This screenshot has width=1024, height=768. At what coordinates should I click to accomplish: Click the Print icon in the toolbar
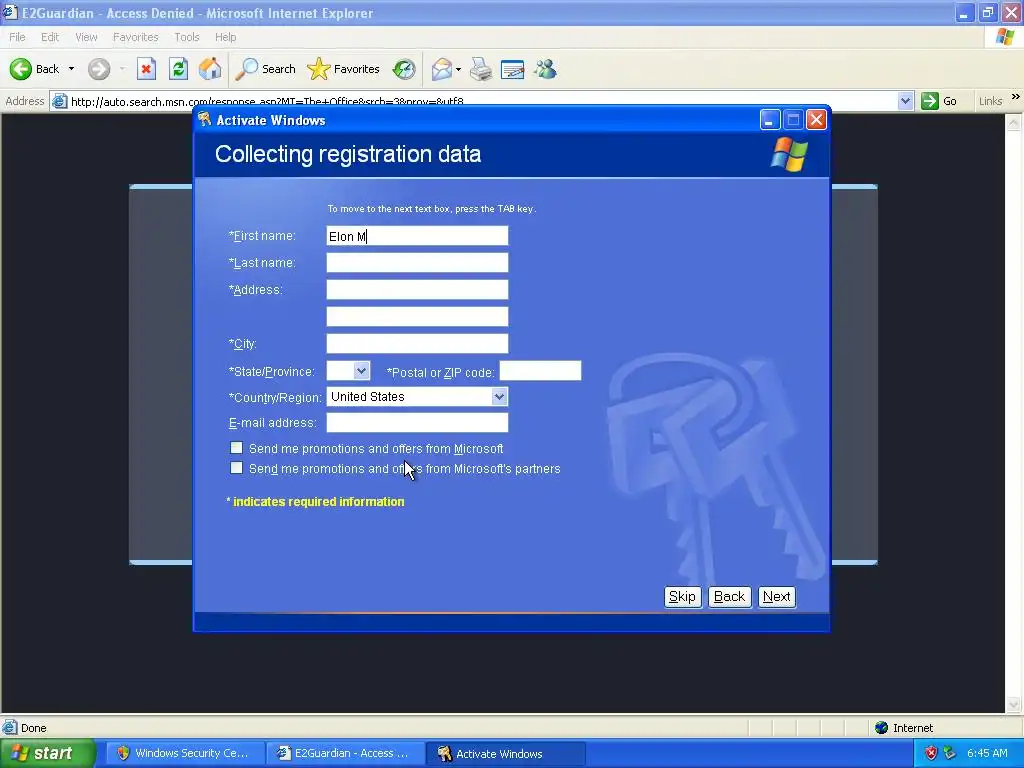tap(481, 69)
